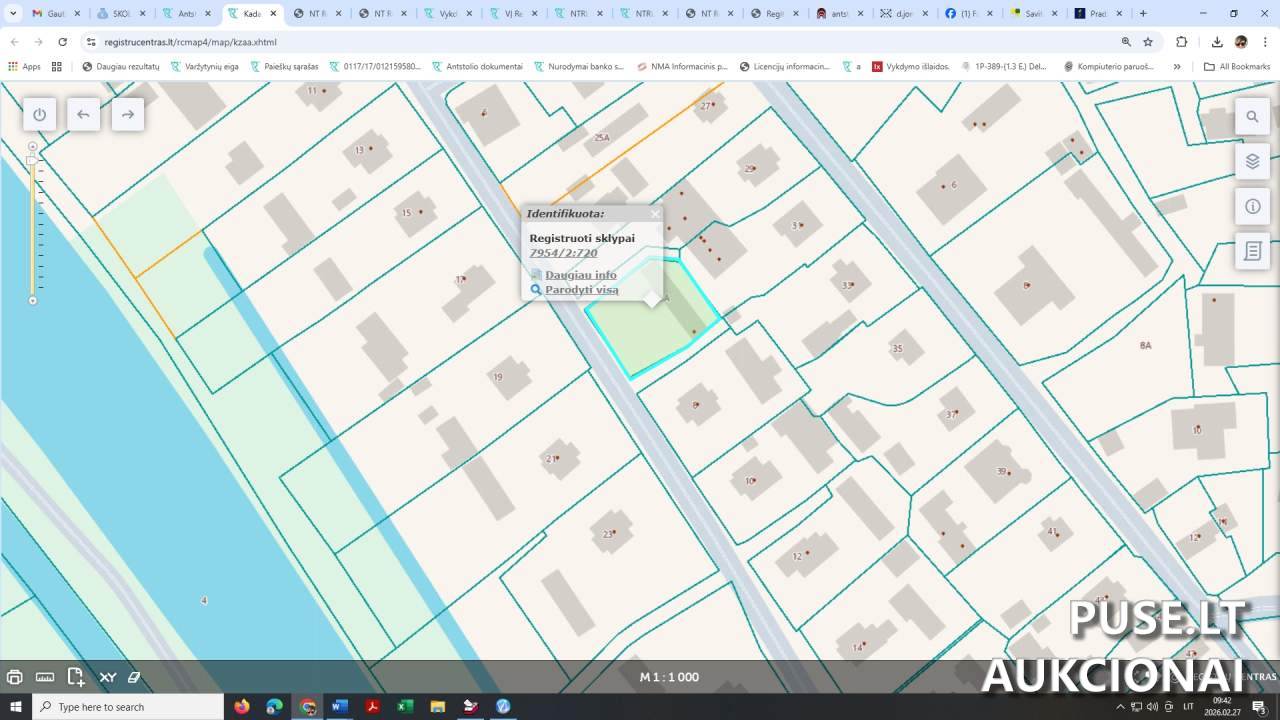Viewport: 1280px width, 720px height.
Task: Select the eraser clear tool
Action: (134, 677)
